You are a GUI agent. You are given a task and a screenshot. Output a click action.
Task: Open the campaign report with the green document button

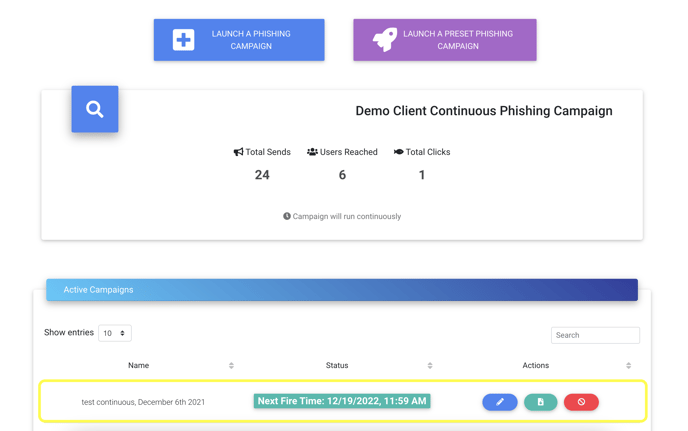click(x=541, y=402)
